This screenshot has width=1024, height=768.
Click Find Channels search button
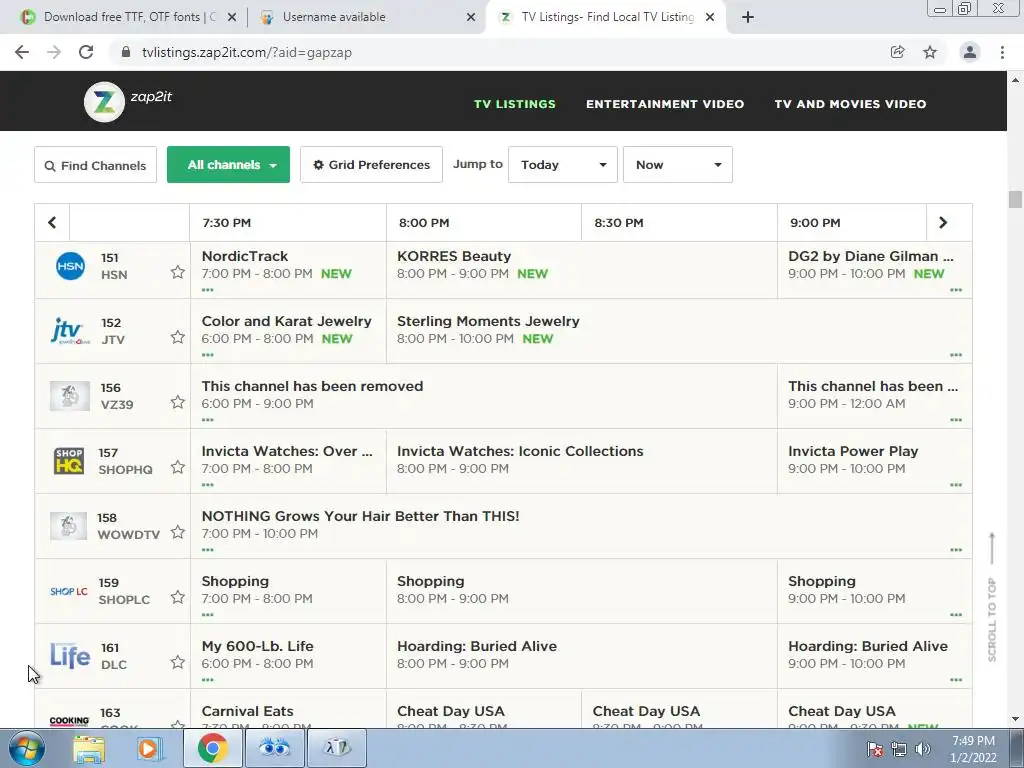pos(95,165)
